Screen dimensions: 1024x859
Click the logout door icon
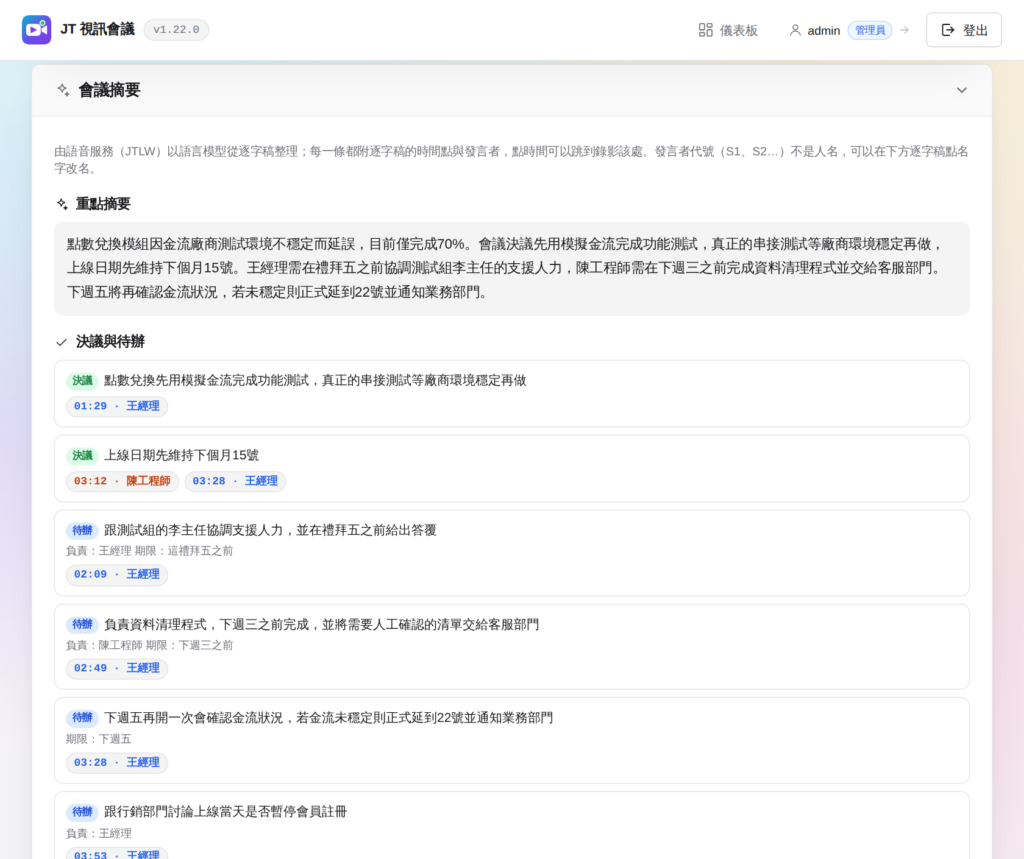pos(948,30)
